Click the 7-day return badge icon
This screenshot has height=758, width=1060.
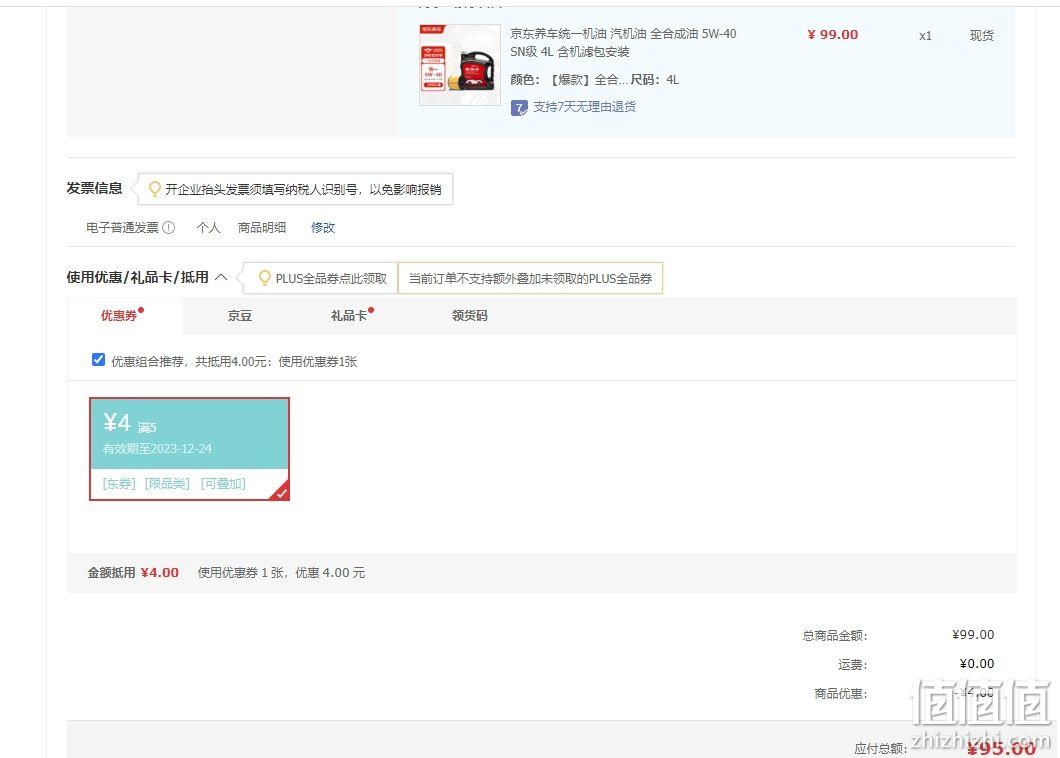[x=519, y=108]
